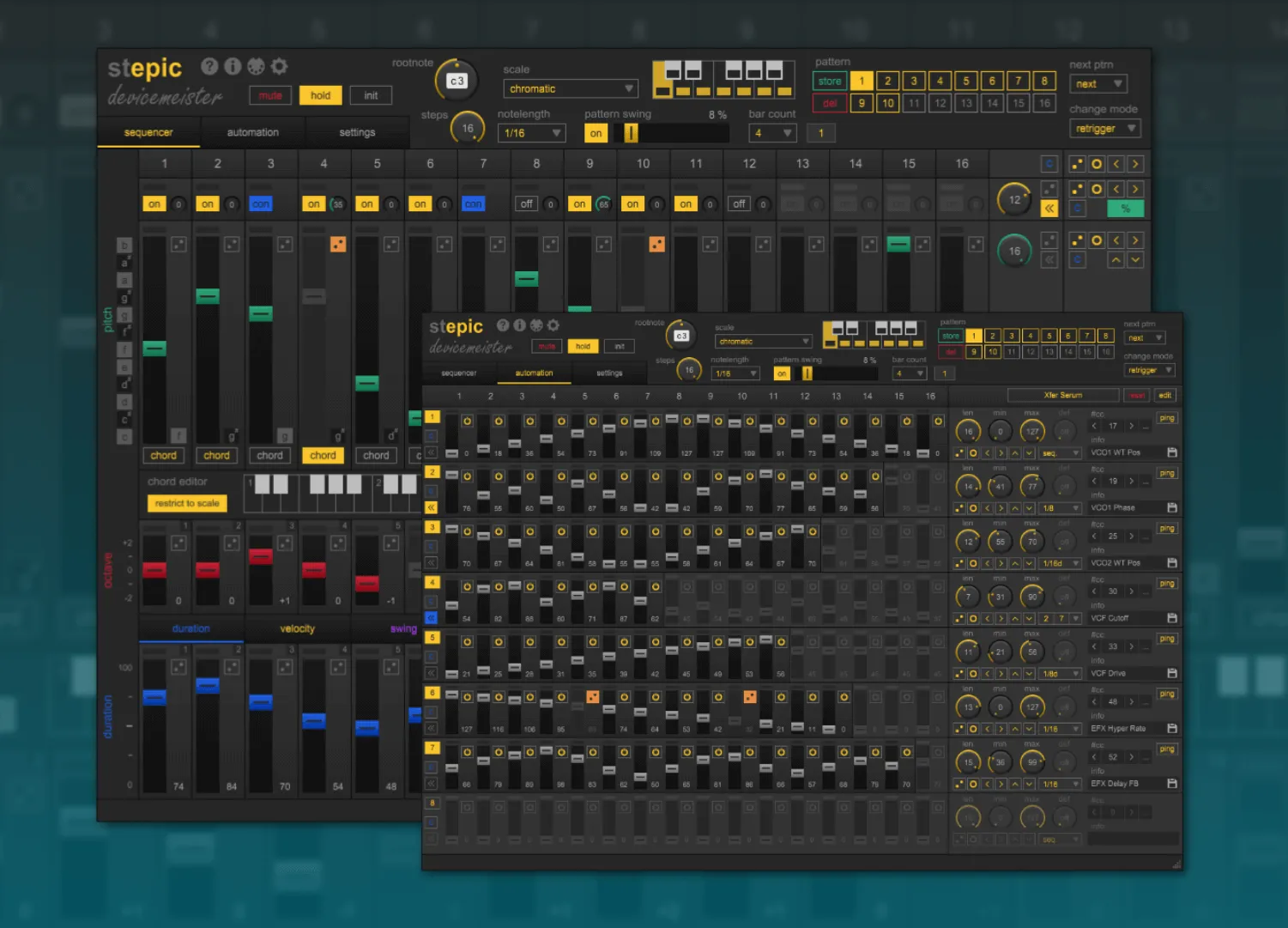Open the notelength 1/16 dropdown in back window
Viewport: 1288px width, 928px height.
point(531,133)
